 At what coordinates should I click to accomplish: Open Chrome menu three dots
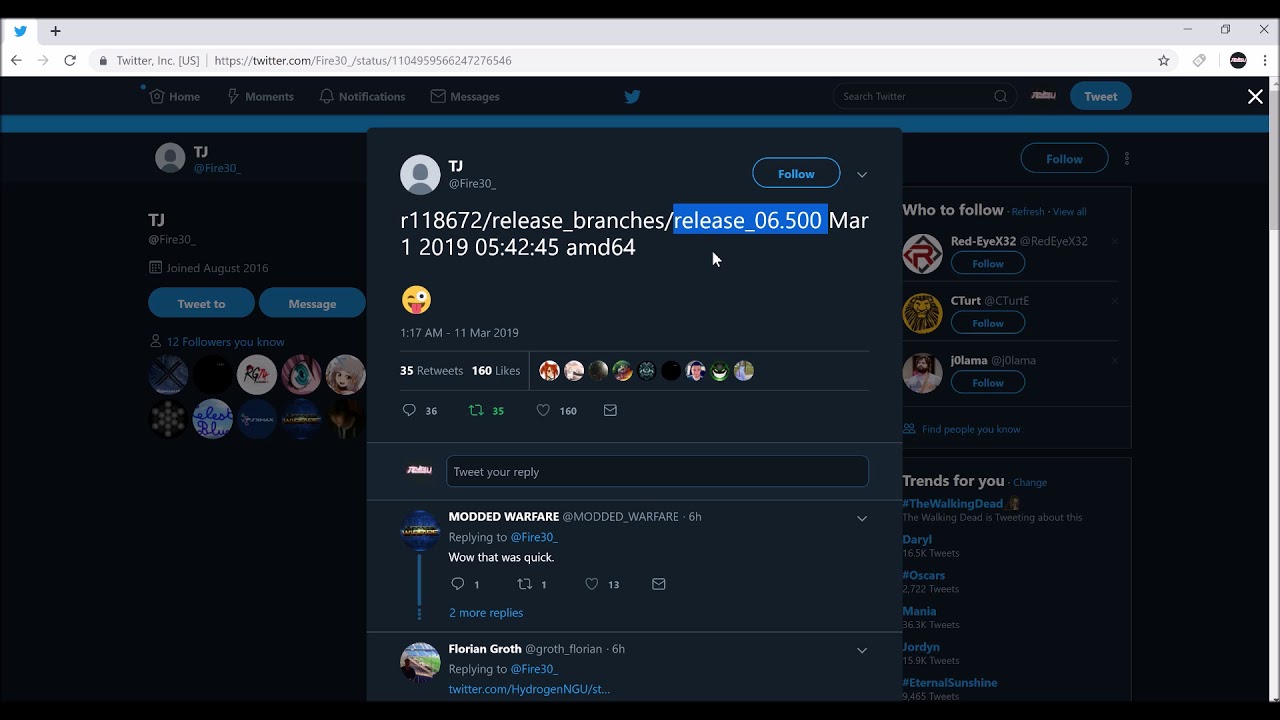[1265, 60]
